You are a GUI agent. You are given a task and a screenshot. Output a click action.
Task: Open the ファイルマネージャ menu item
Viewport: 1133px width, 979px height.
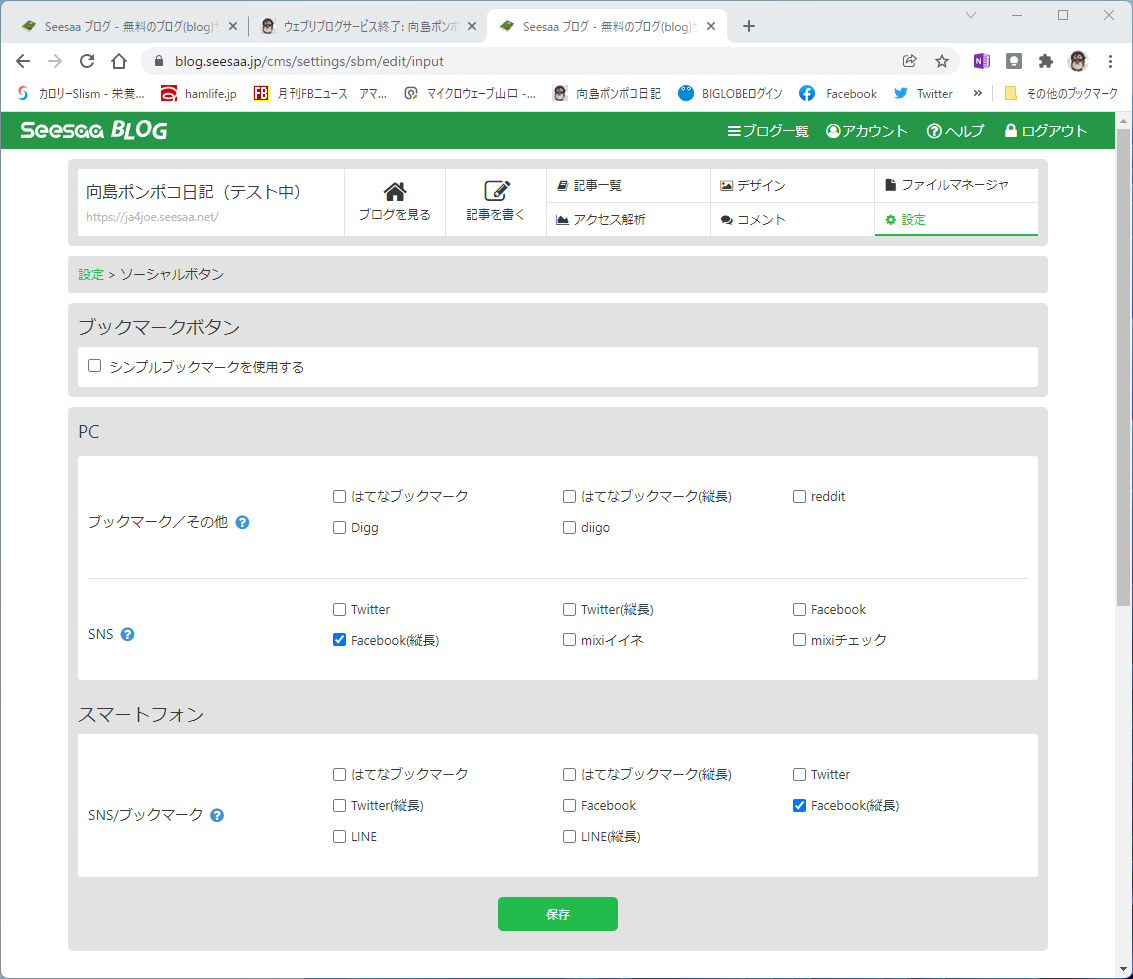click(956, 186)
